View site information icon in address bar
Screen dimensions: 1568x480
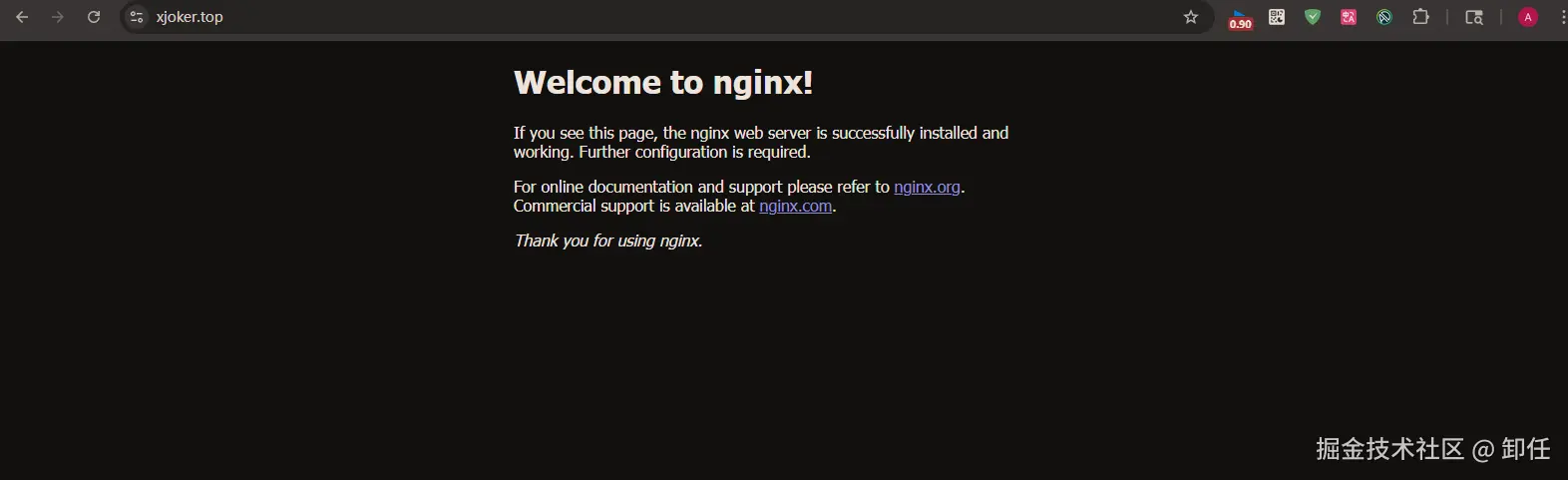click(137, 17)
